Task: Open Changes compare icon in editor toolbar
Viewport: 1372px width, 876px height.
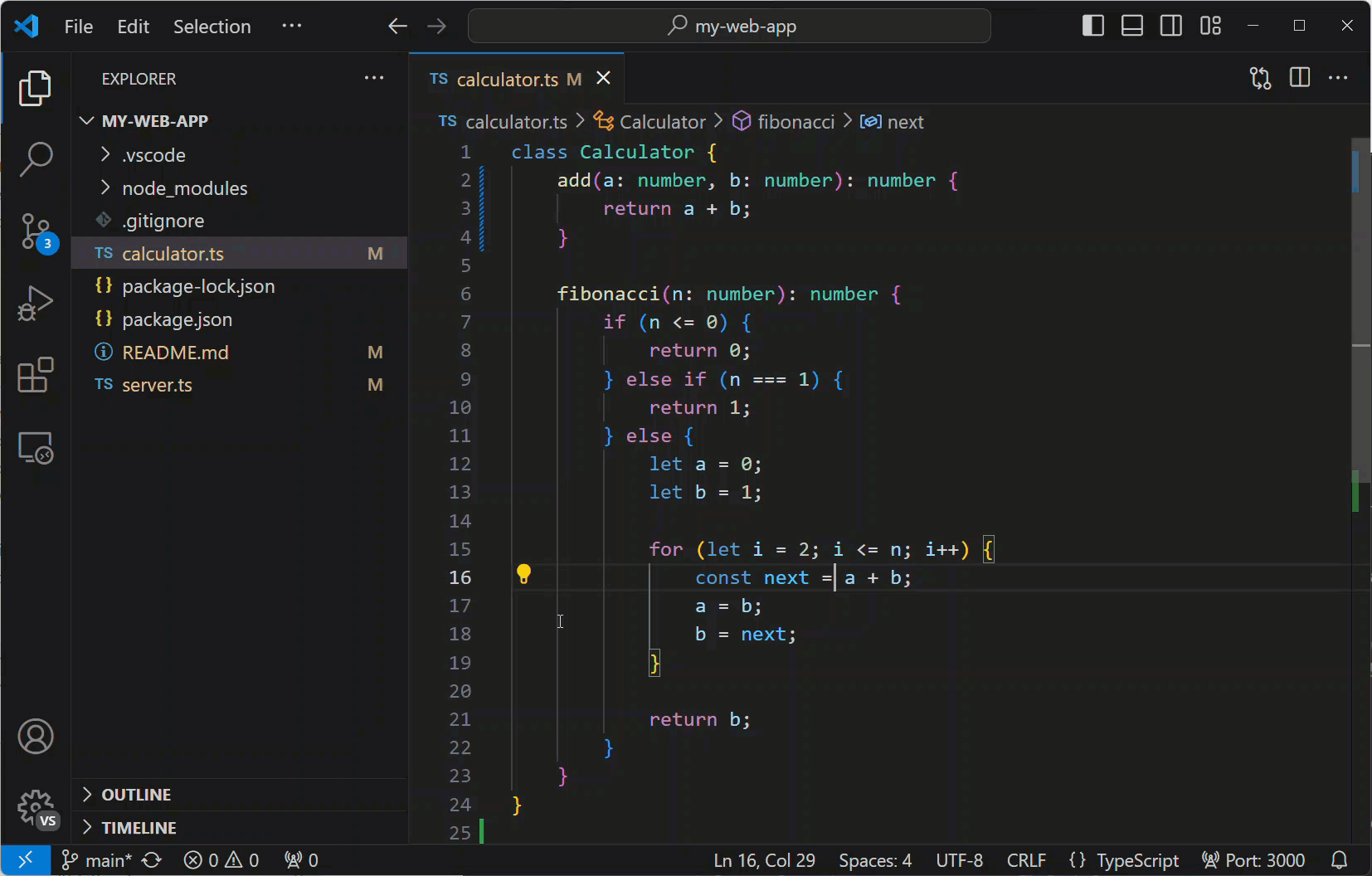Action: (1260, 78)
